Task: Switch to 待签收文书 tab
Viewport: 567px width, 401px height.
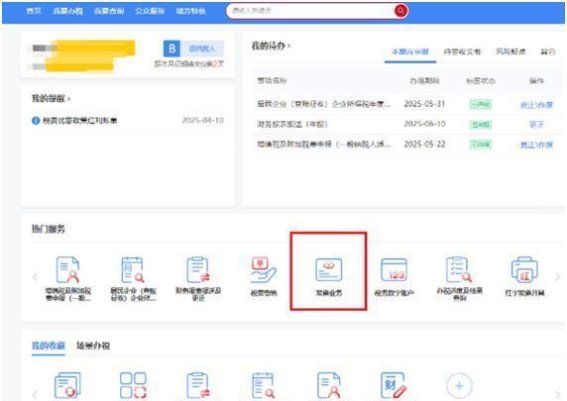Action: tap(462, 52)
